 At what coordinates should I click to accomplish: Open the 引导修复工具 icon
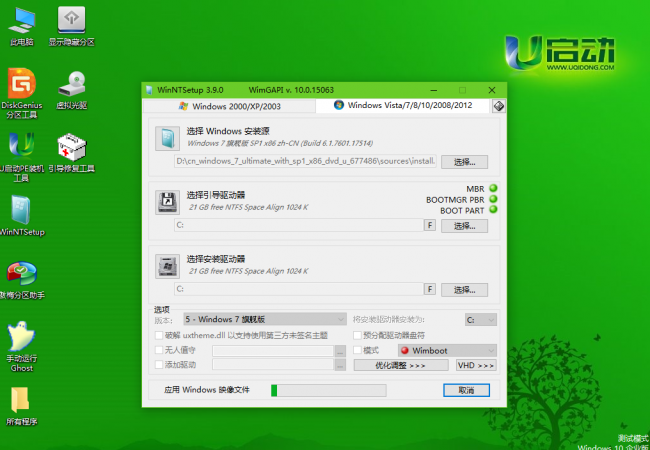pyautogui.click(x=71, y=153)
